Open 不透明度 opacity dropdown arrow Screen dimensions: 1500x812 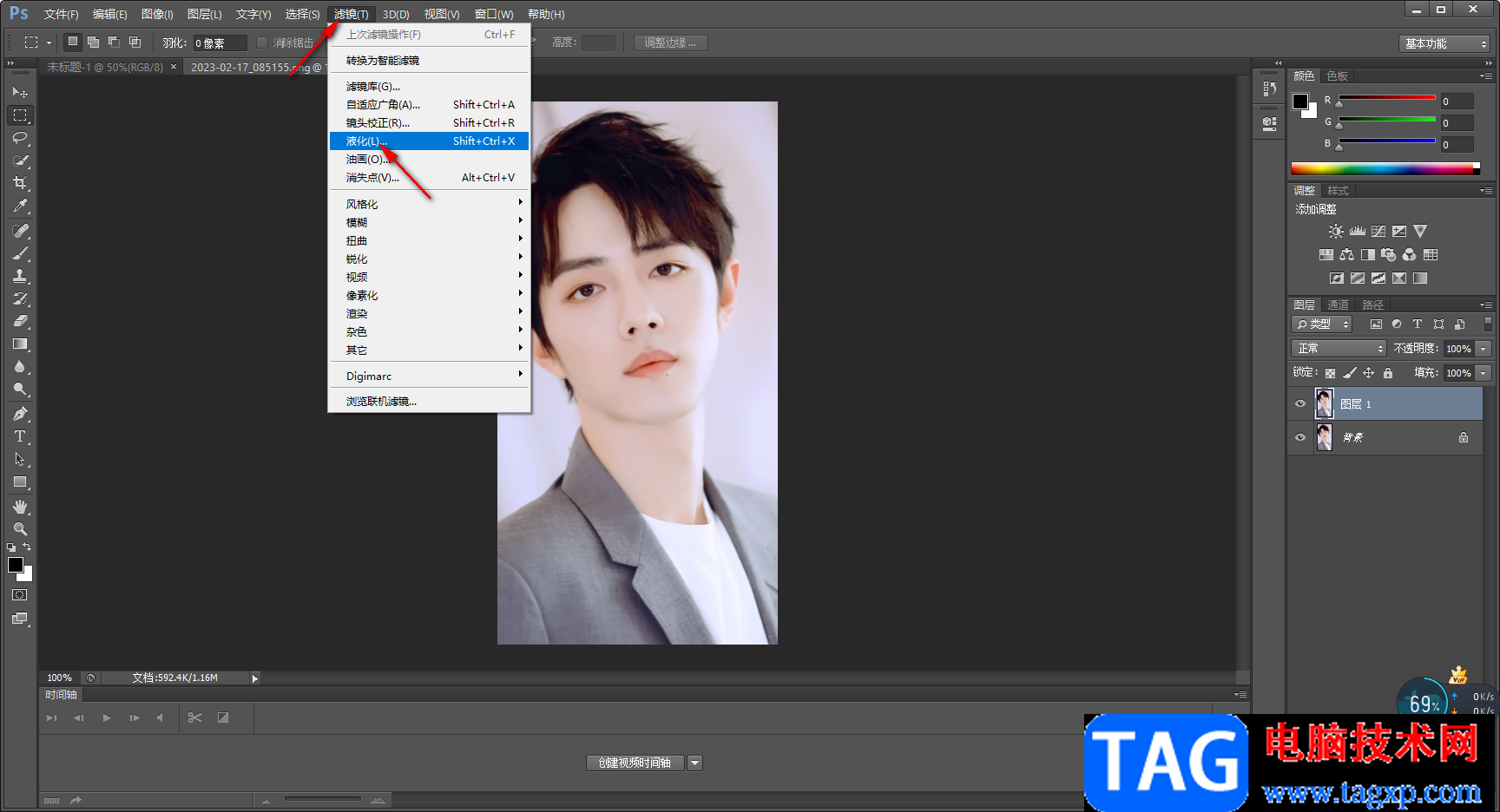[1483, 349]
